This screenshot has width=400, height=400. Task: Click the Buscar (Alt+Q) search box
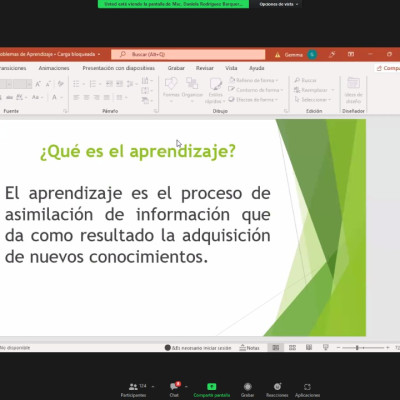pos(188,54)
